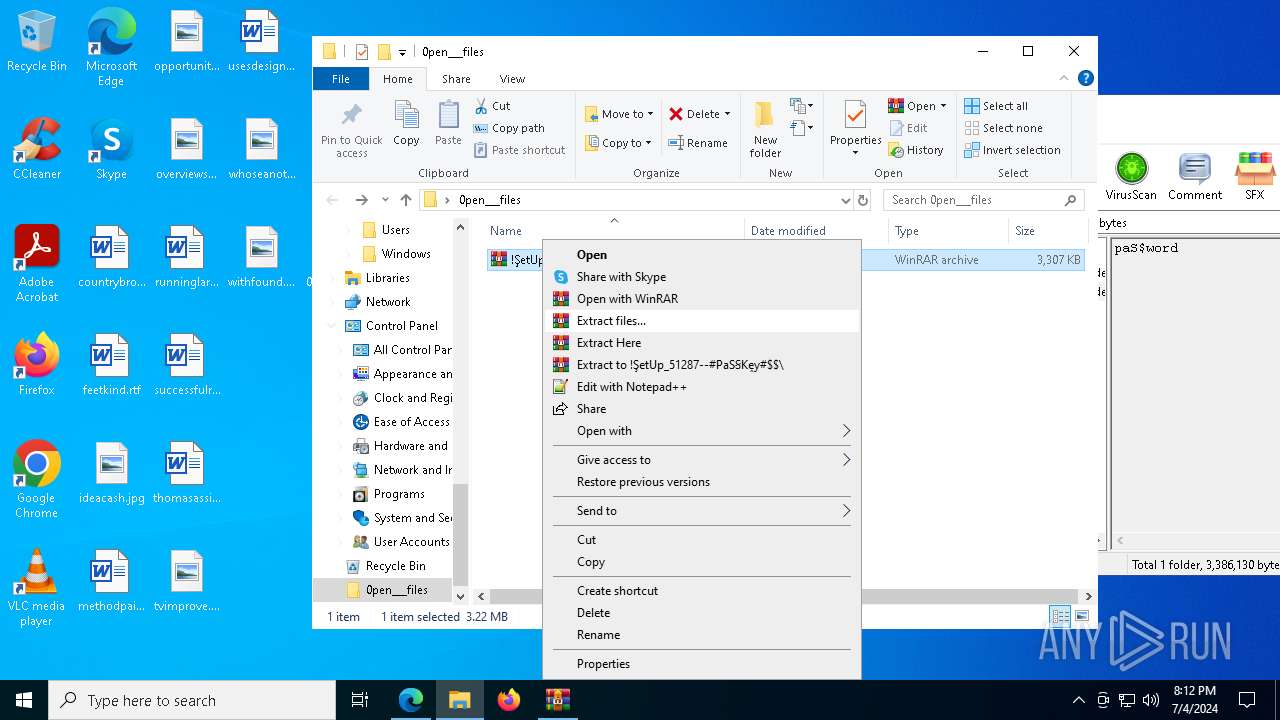Screen dimensions: 1280x720
Task: Click the Properties icon in ribbon
Action: [x=855, y=128]
